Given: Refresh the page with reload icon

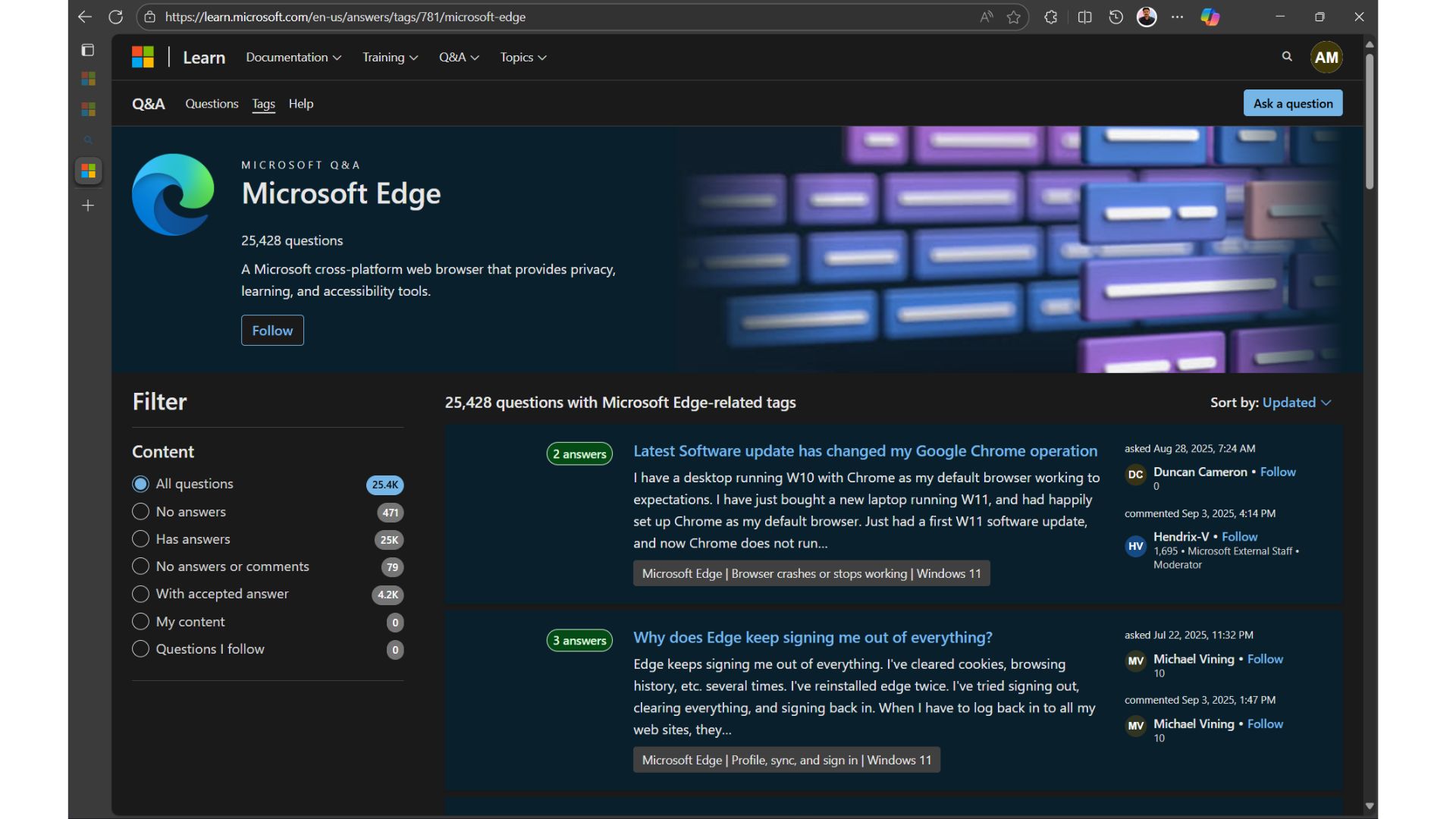Looking at the screenshot, I should point(115,17).
